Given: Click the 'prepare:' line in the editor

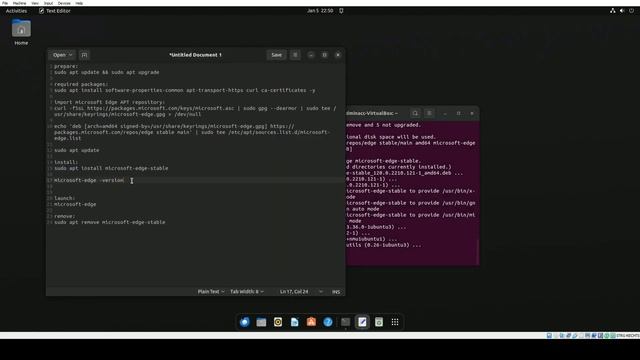Looking at the screenshot, I should [66, 66].
